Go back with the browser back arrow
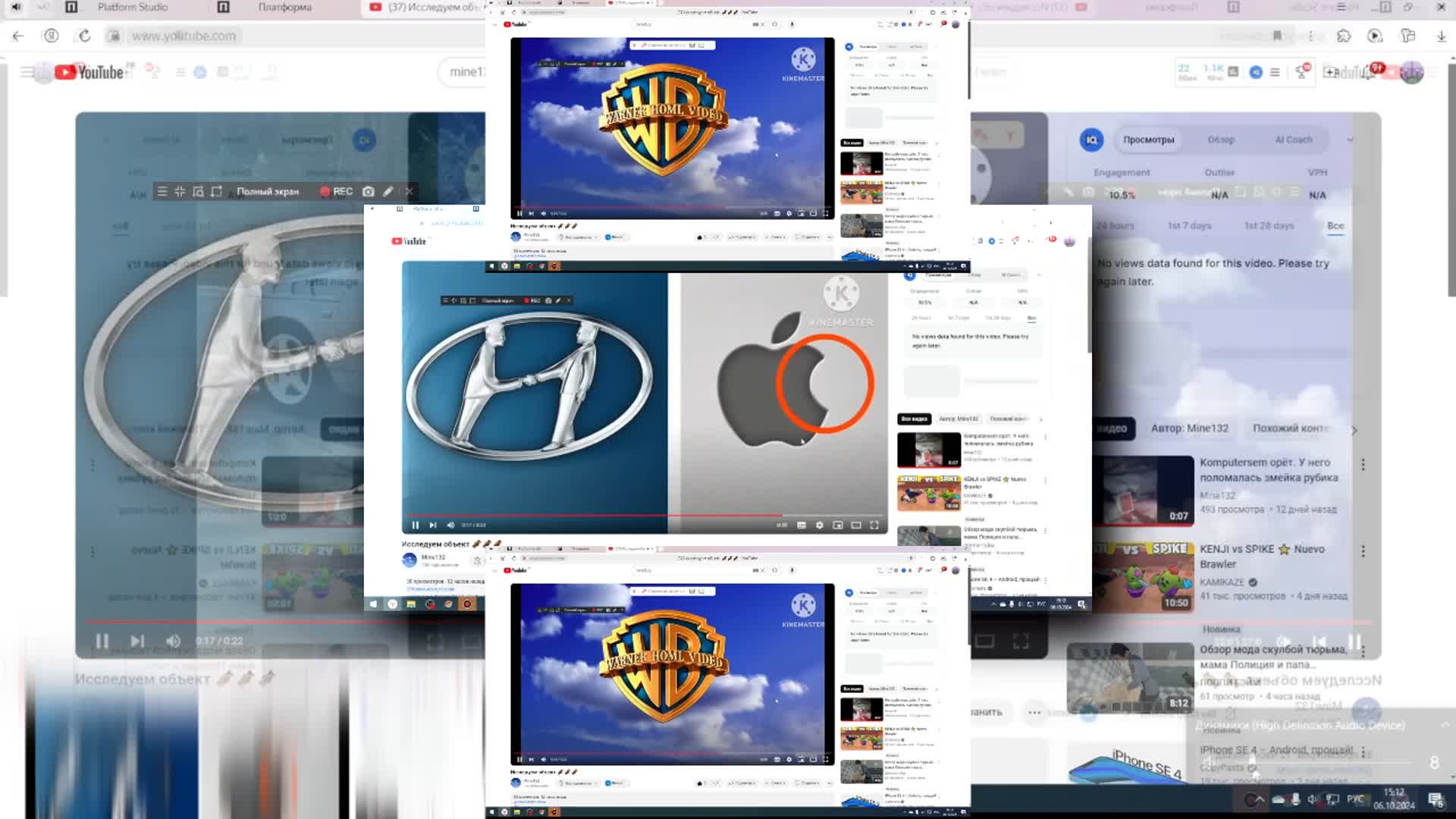1456x819 pixels. [18, 36]
